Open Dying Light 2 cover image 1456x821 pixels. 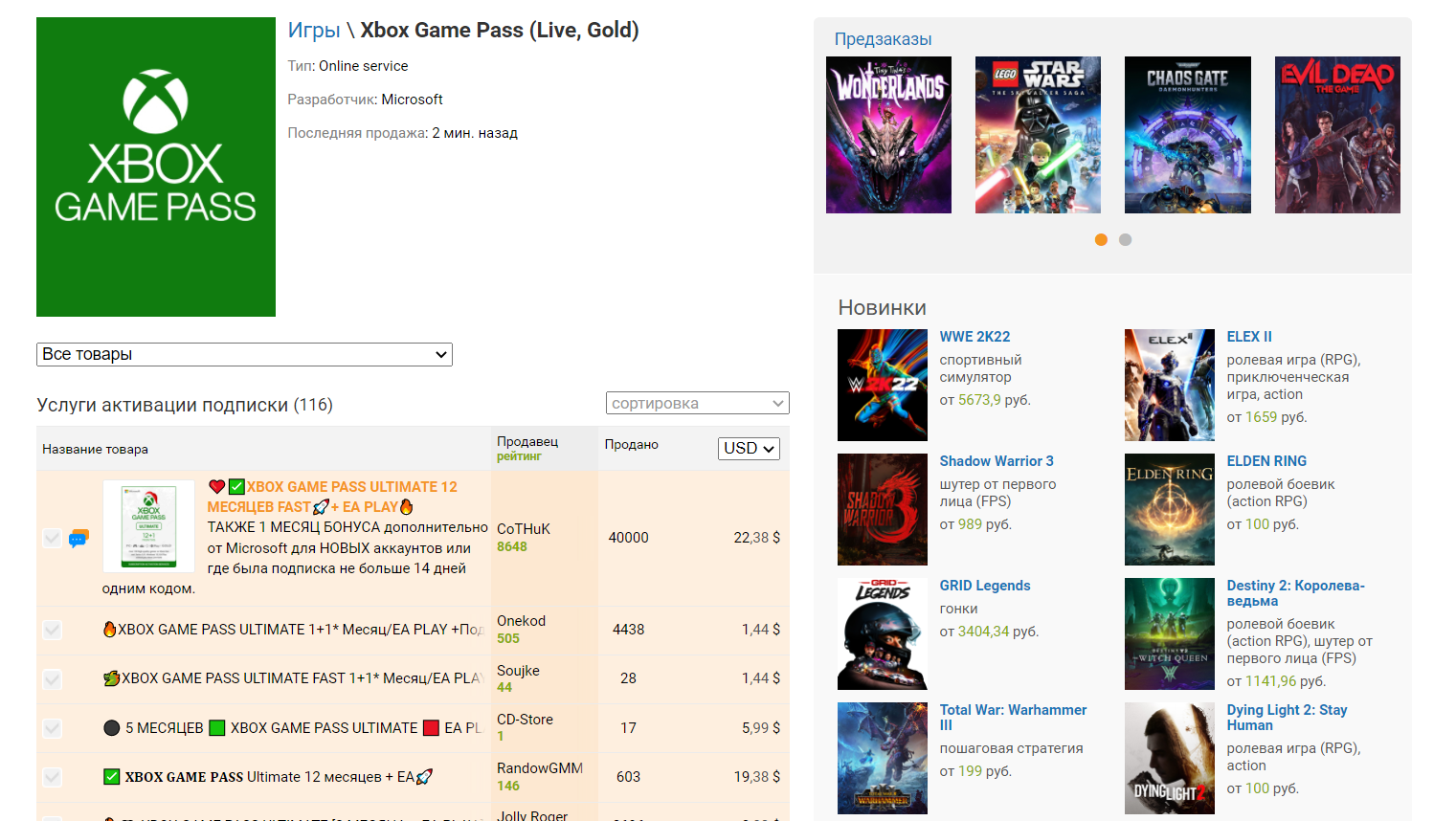tap(1169, 758)
